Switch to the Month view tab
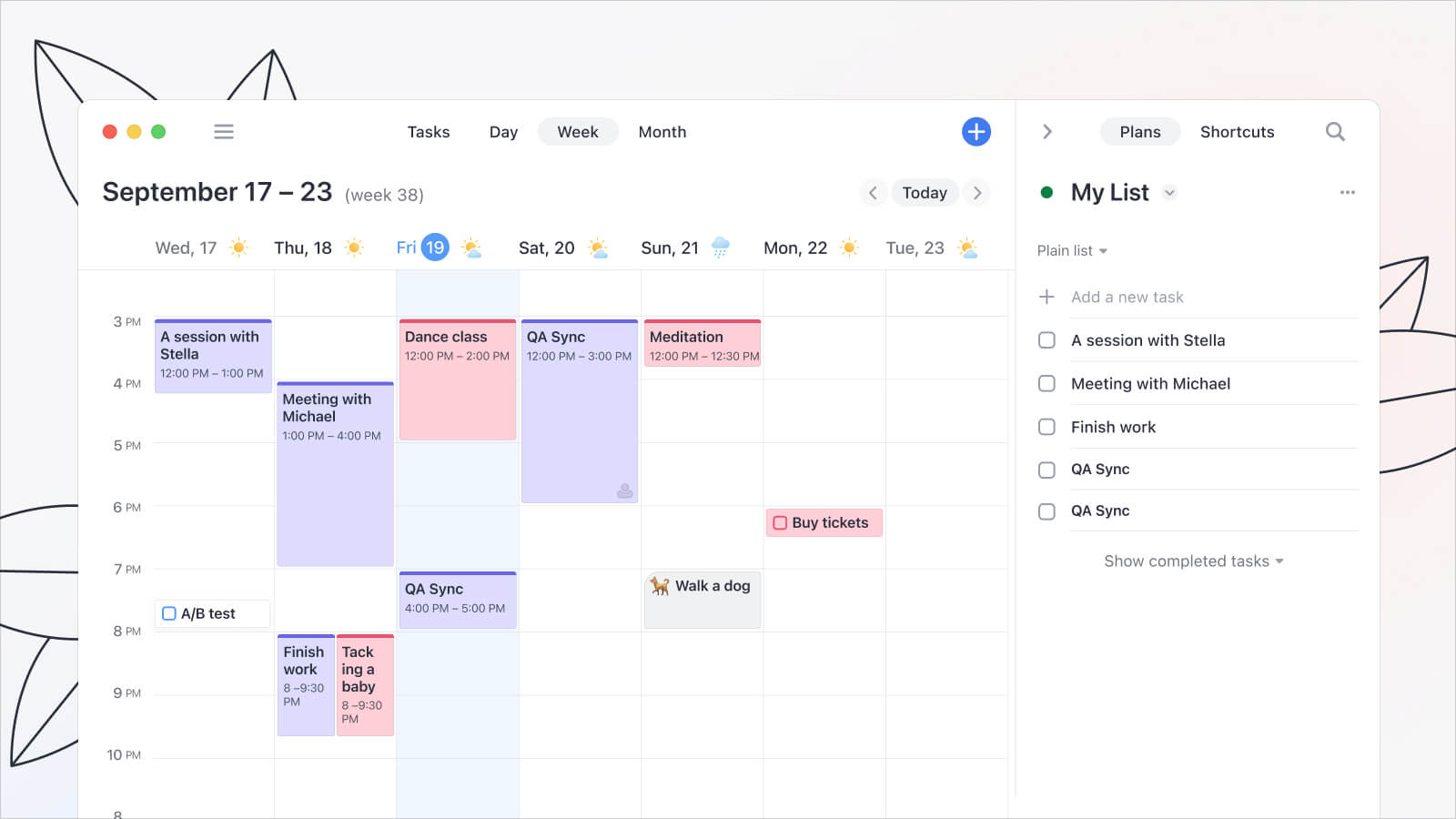The width and height of the screenshot is (1456, 819). pyautogui.click(x=662, y=131)
